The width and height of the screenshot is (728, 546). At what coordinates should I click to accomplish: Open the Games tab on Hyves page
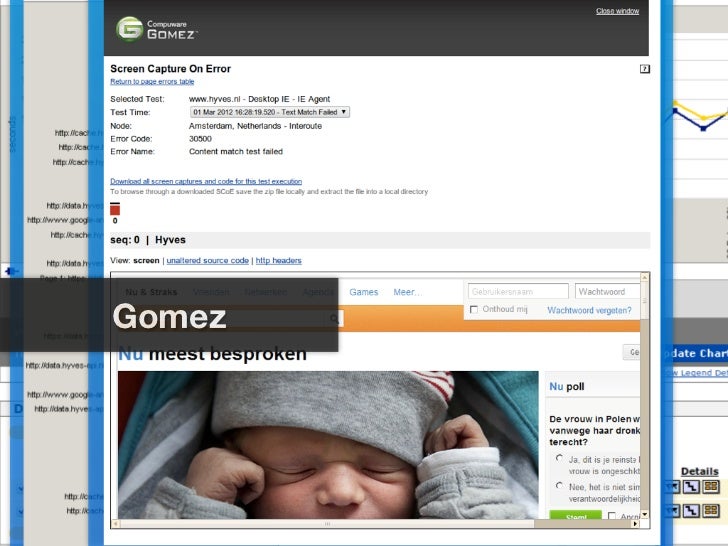364,292
